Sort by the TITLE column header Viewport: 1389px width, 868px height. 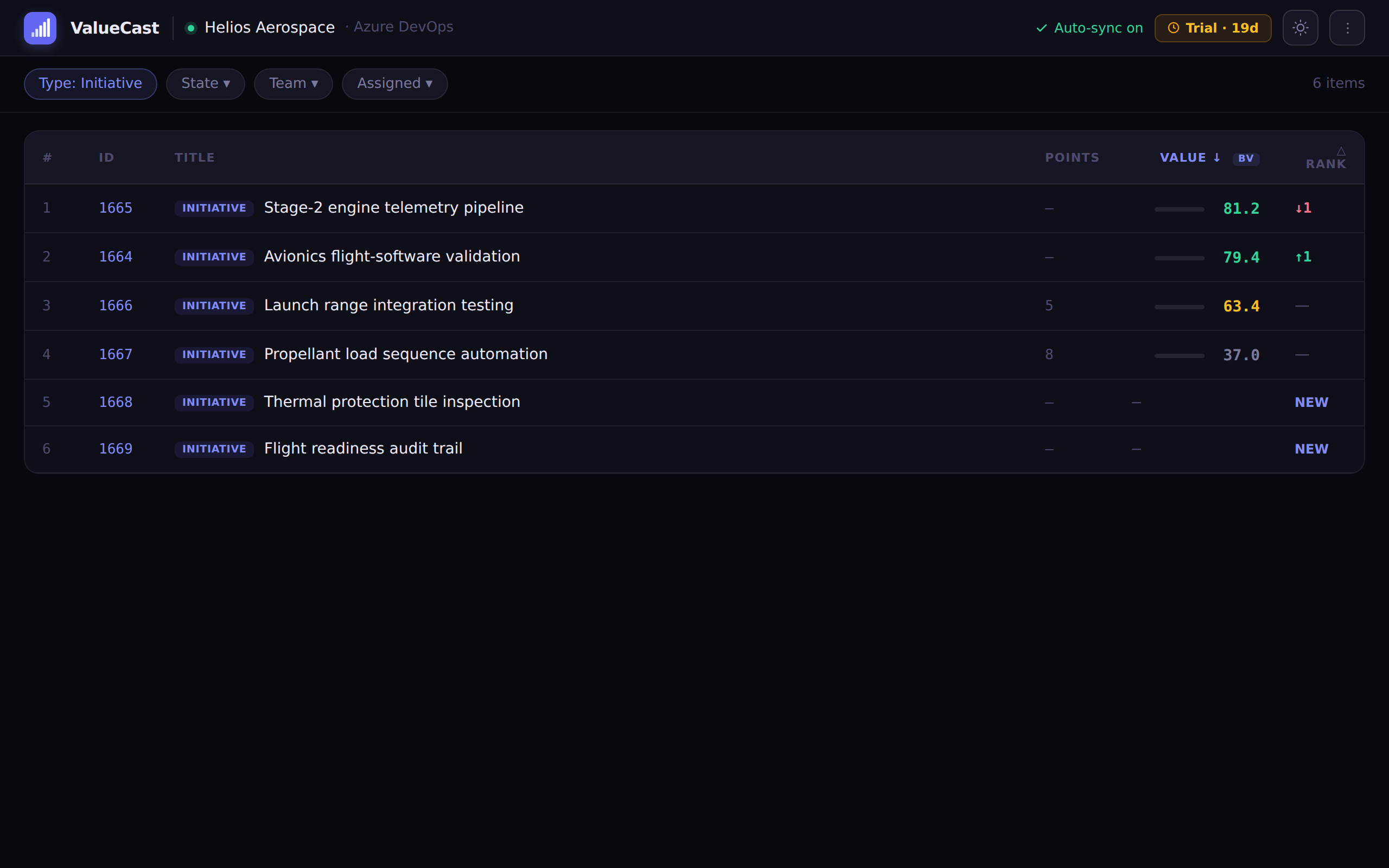[x=195, y=158]
